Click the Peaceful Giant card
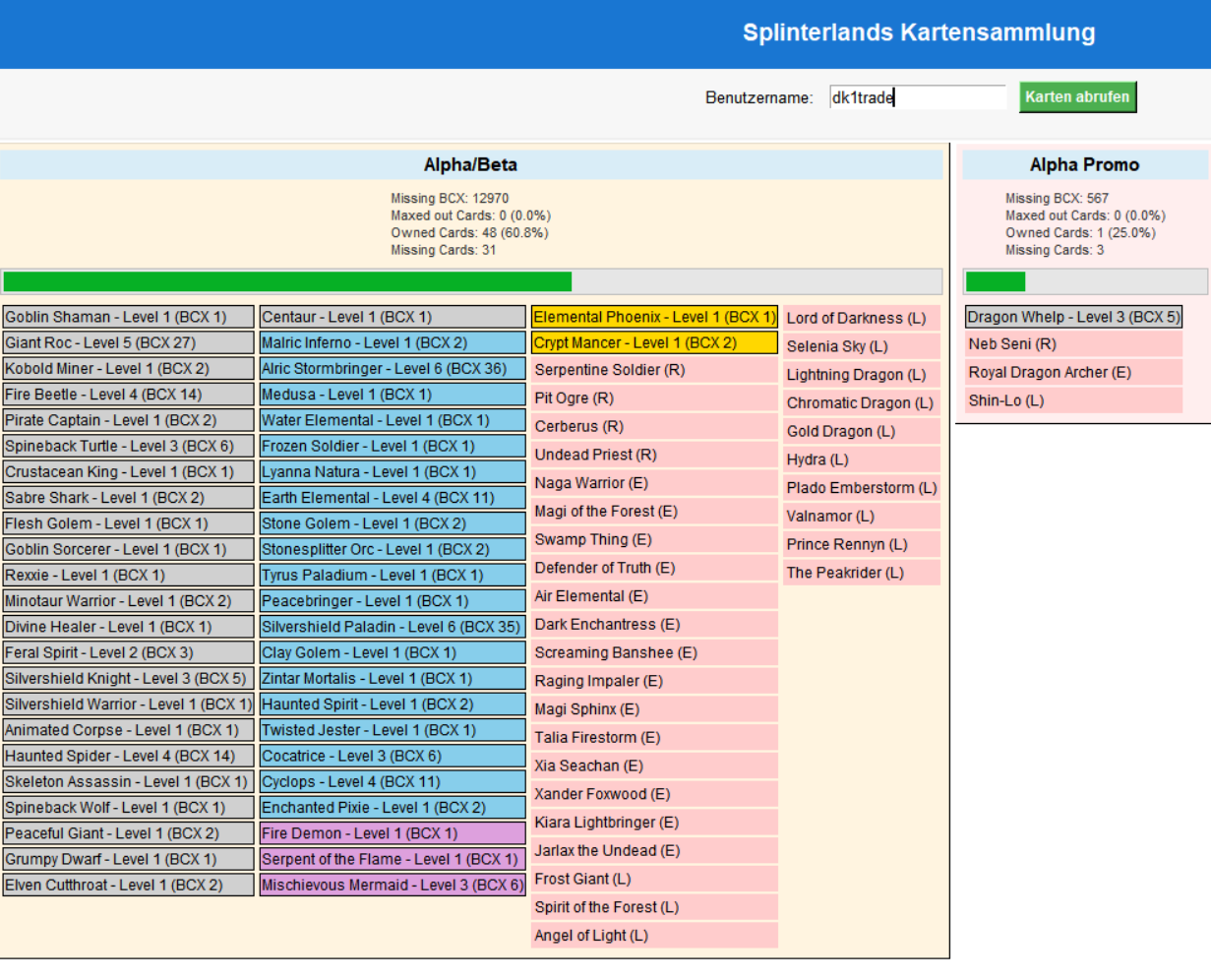The width and height of the screenshot is (1211, 980). click(x=128, y=833)
